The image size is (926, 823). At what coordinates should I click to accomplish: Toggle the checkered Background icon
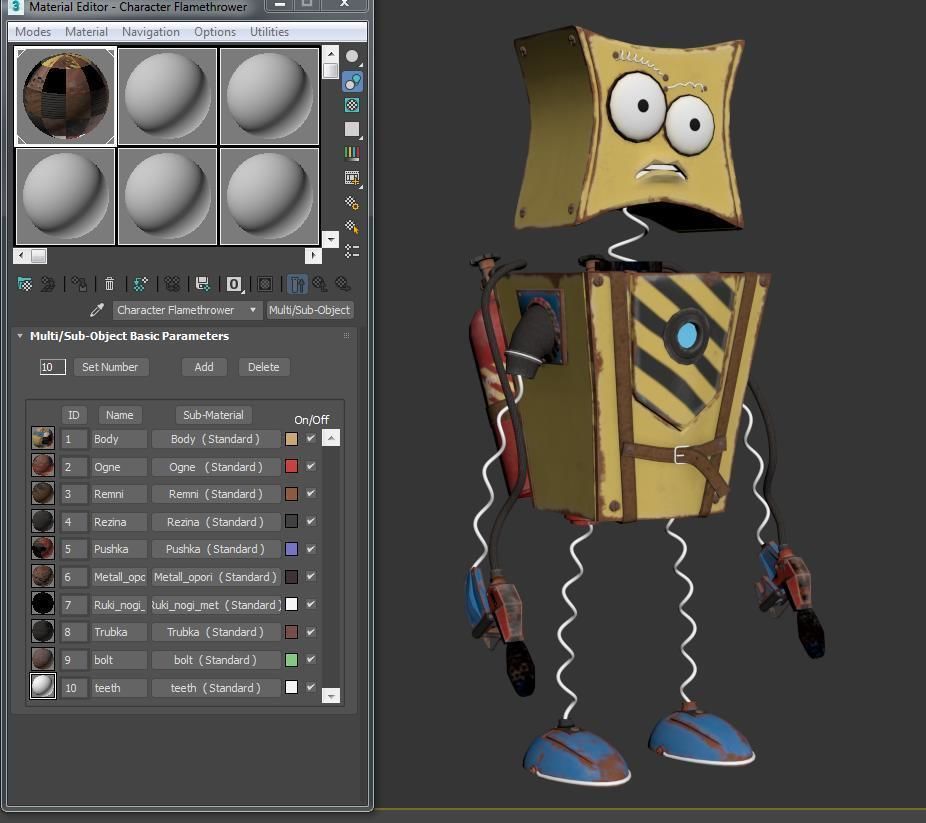pyautogui.click(x=352, y=105)
